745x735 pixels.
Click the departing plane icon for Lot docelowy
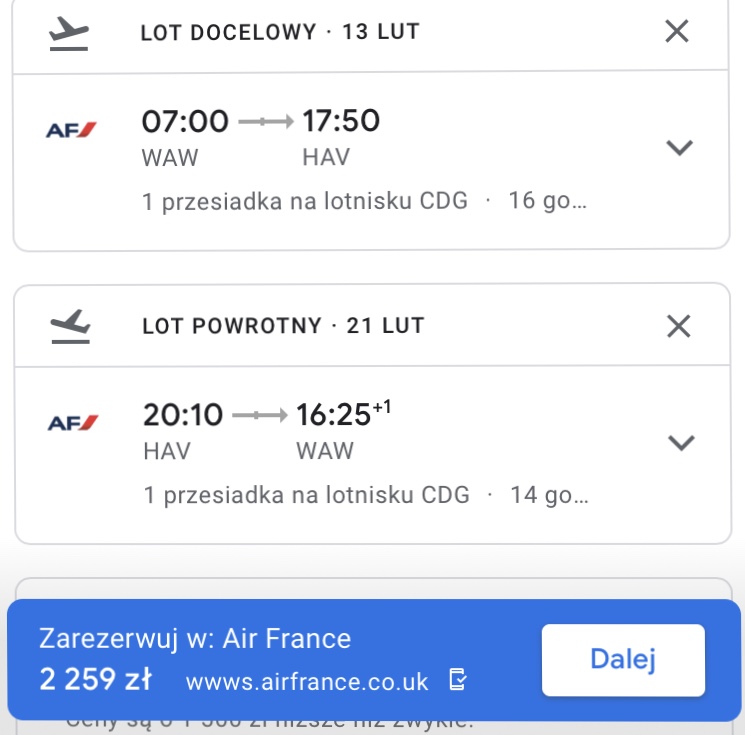pyautogui.click(x=69, y=33)
